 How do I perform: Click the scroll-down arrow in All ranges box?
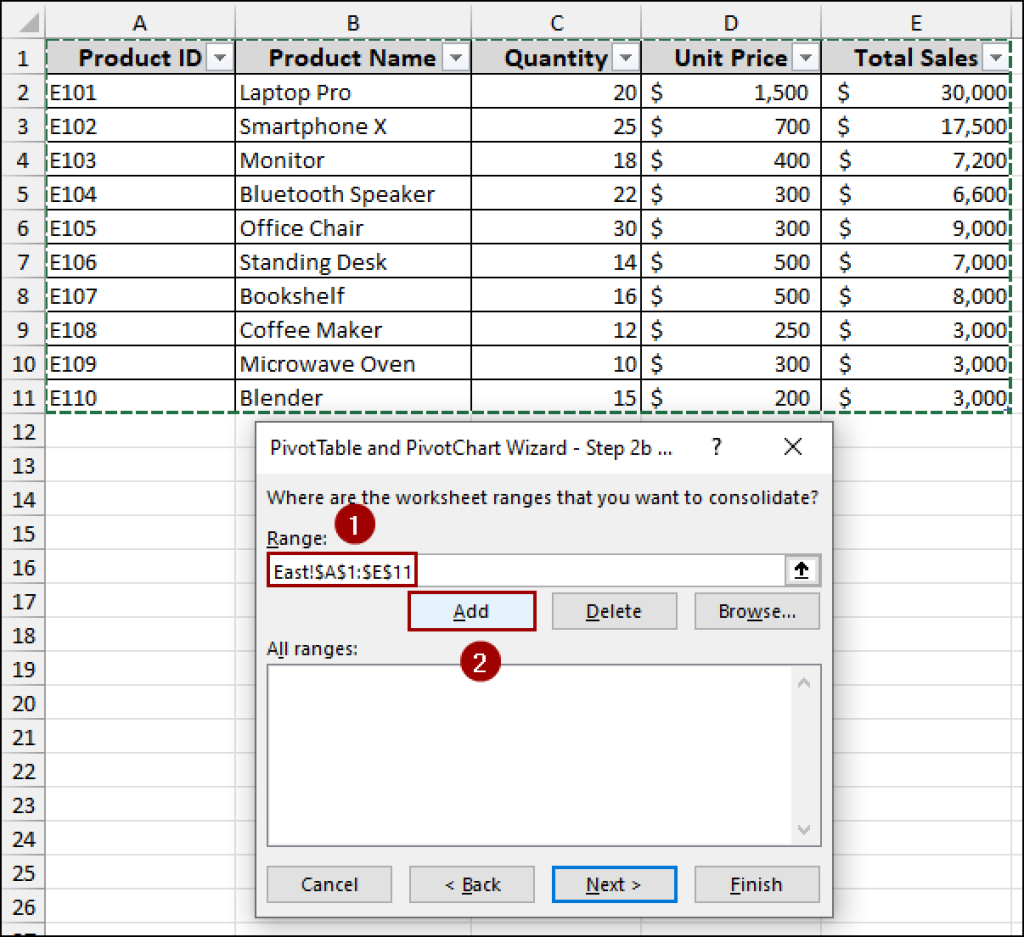803,829
